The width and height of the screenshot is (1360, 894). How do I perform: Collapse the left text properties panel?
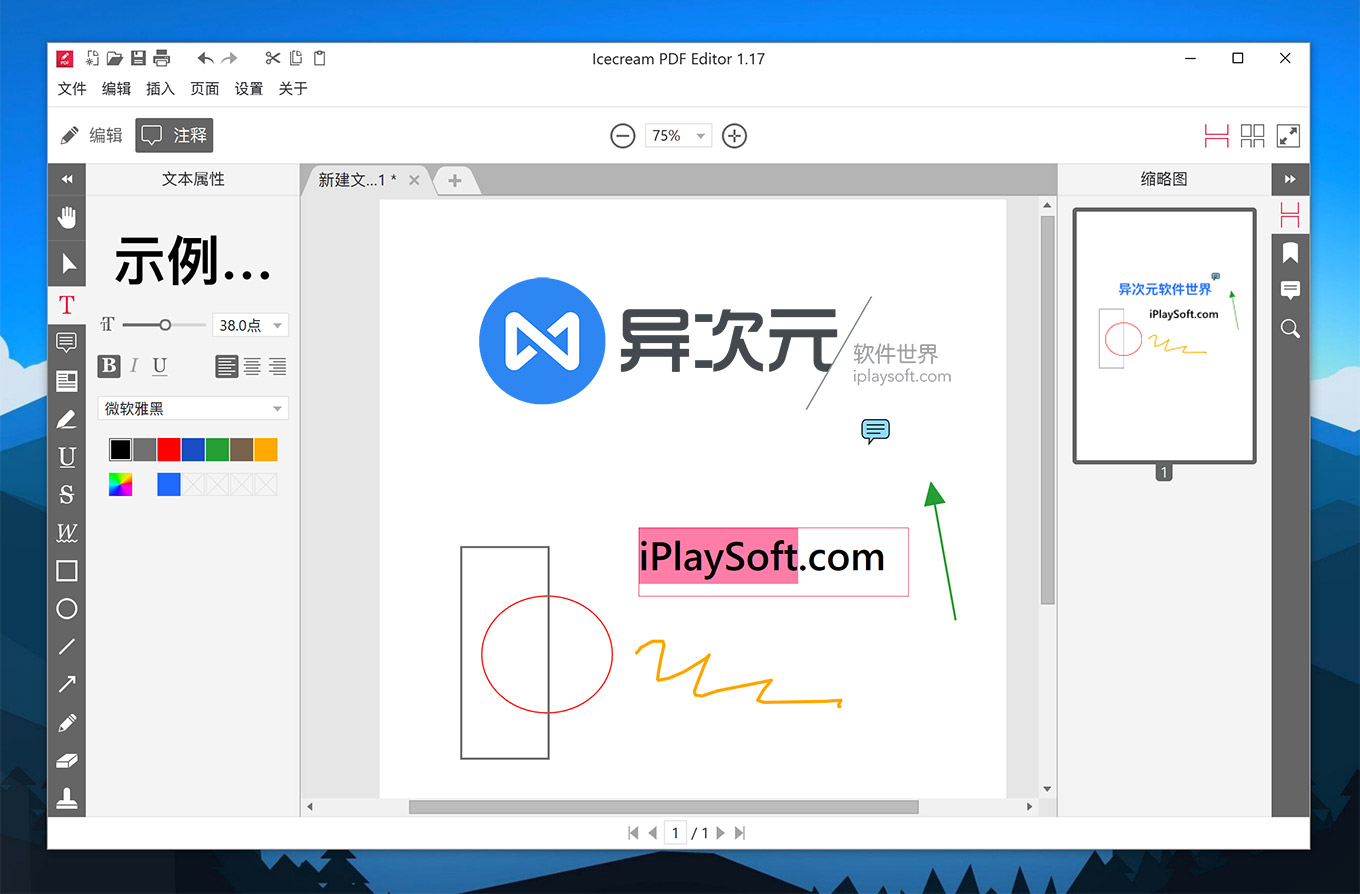pyautogui.click(x=66, y=178)
